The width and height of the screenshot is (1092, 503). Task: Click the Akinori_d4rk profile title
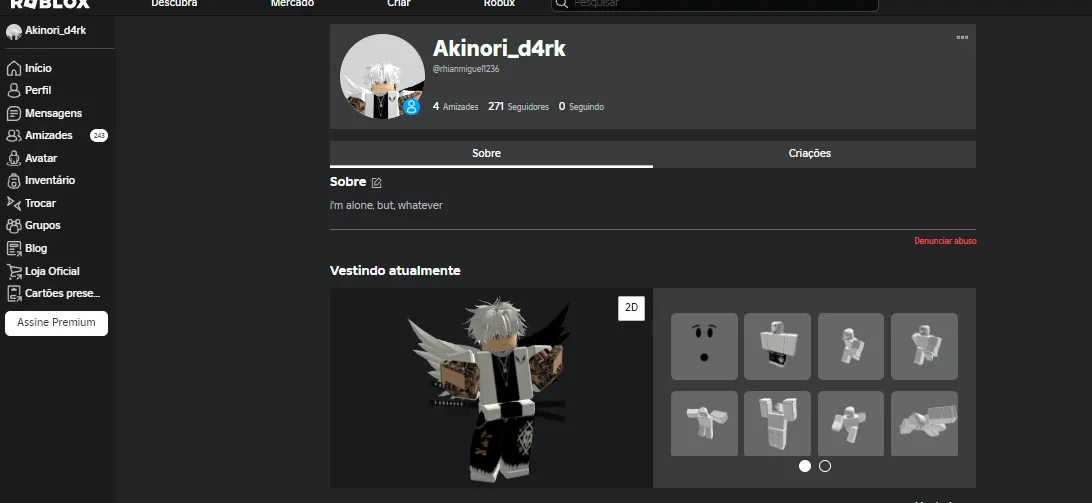[499, 48]
